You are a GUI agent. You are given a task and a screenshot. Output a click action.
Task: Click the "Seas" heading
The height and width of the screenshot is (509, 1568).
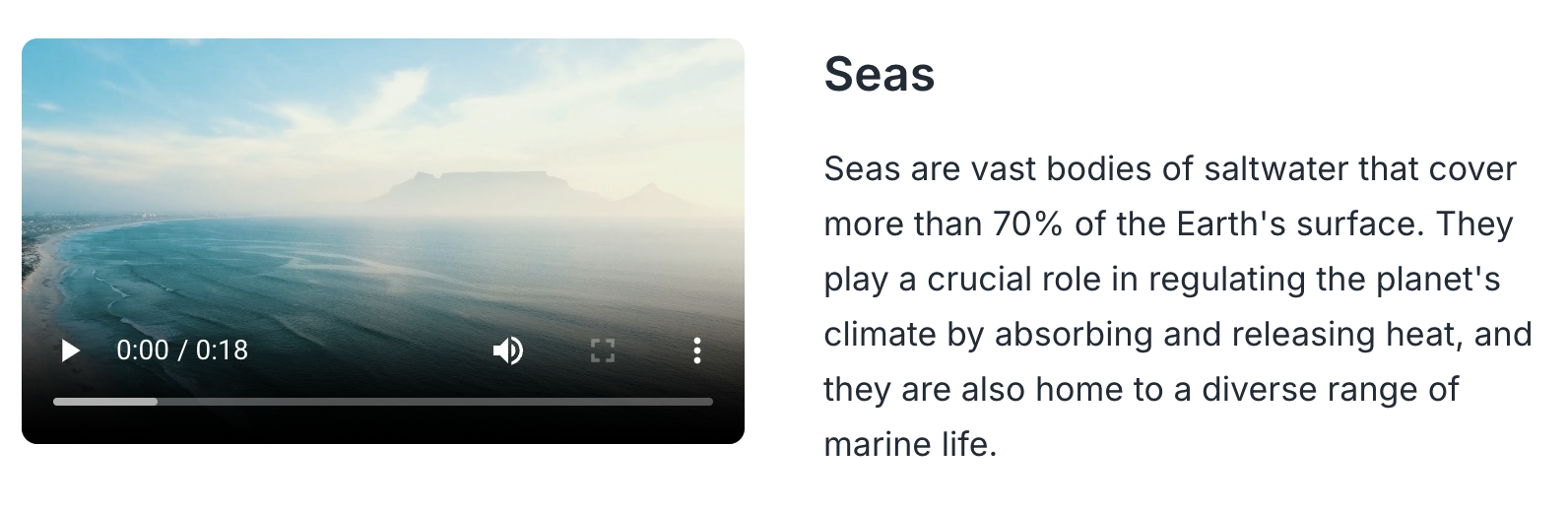tap(879, 74)
